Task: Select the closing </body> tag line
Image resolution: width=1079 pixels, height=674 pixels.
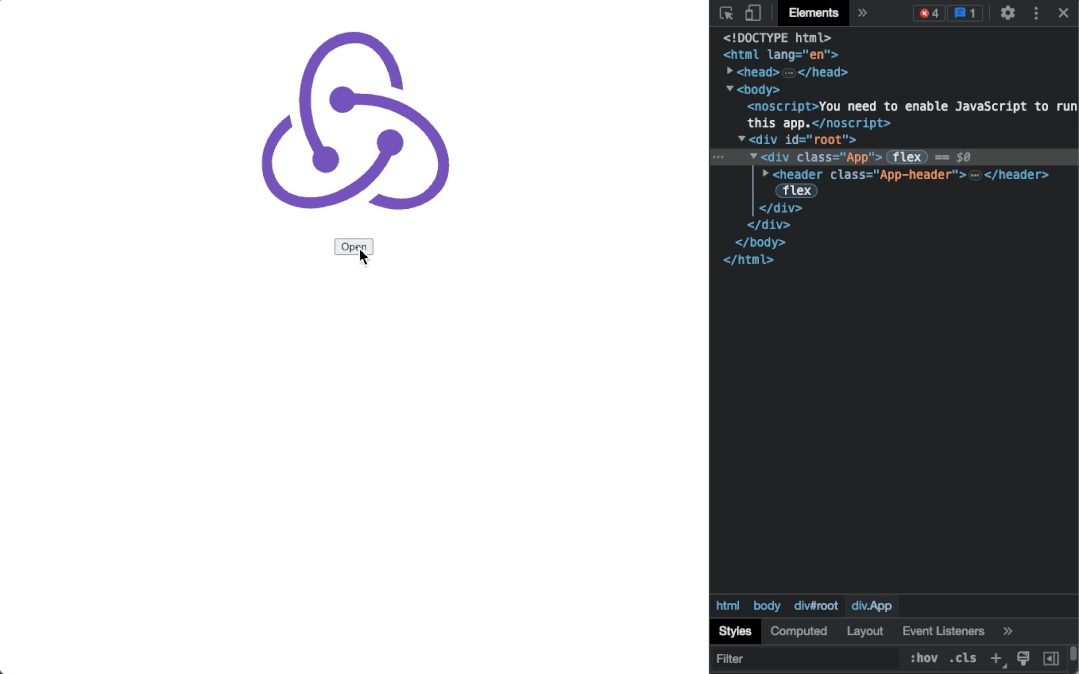Action: point(760,242)
